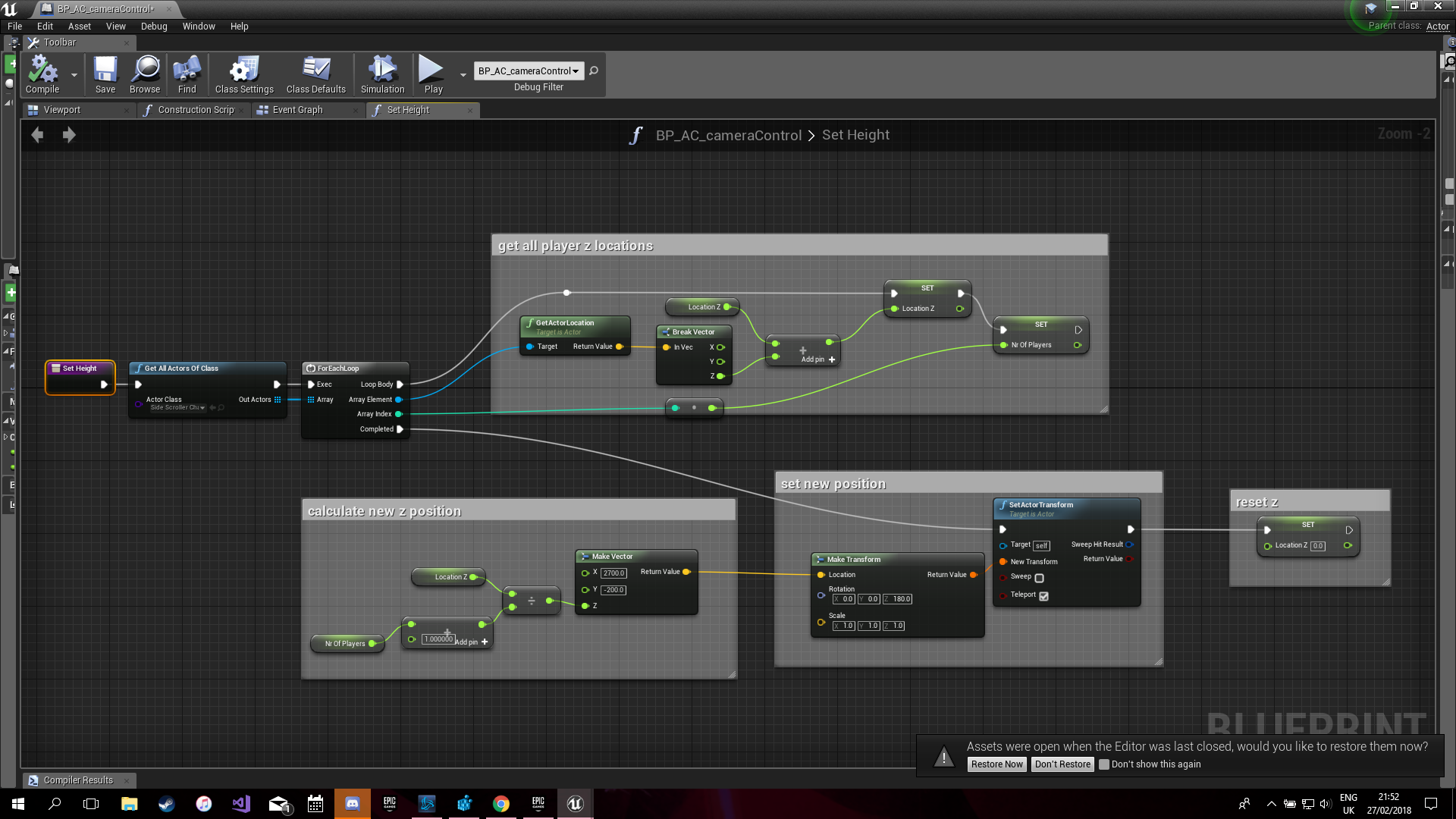Screen dimensions: 1456x819
Task: Click the Loop Body exec pin
Action: [400, 384]
